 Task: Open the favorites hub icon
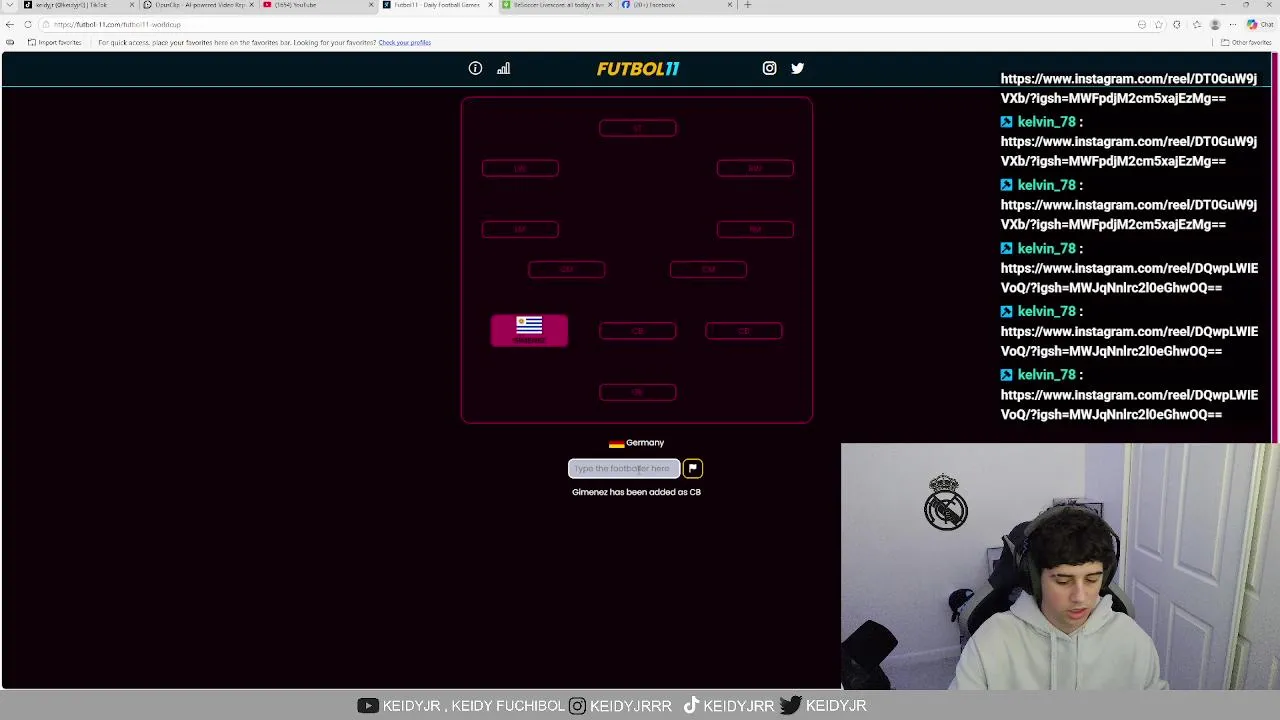click(x=1196, y=24)
